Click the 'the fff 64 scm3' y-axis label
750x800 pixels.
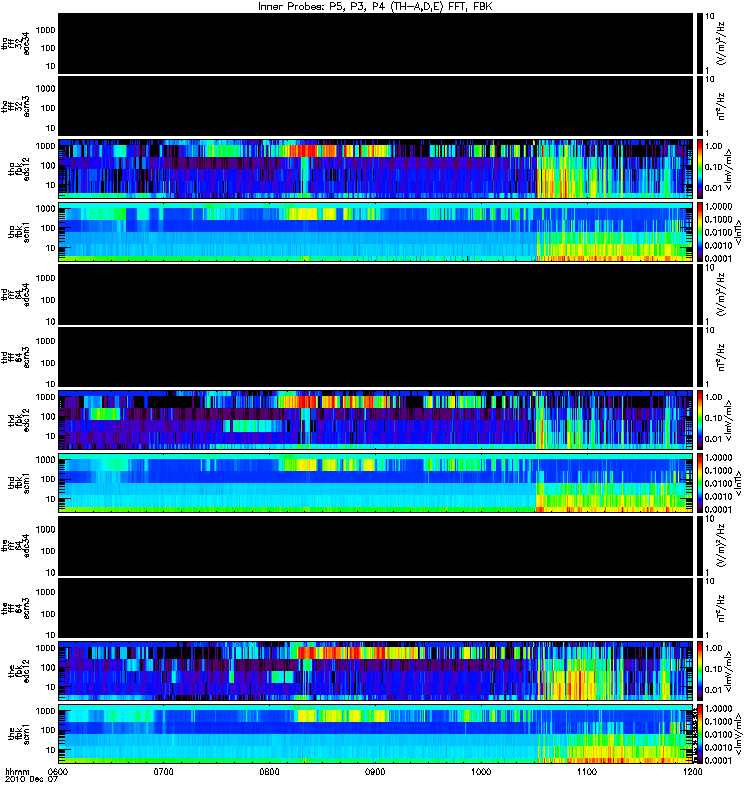(x=16, y=609)
